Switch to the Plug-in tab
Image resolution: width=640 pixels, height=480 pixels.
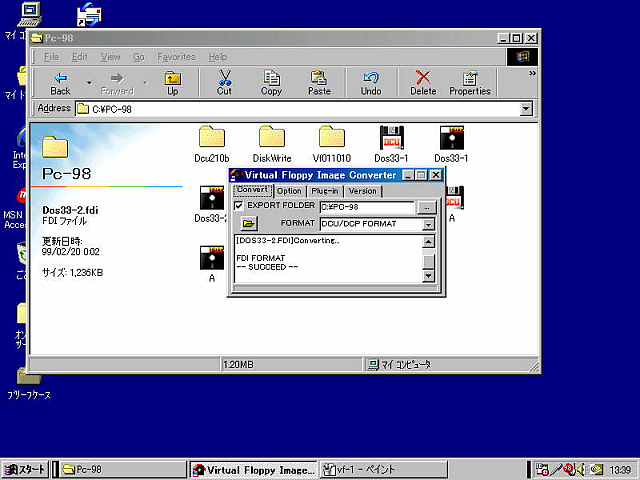coord(325,191)
